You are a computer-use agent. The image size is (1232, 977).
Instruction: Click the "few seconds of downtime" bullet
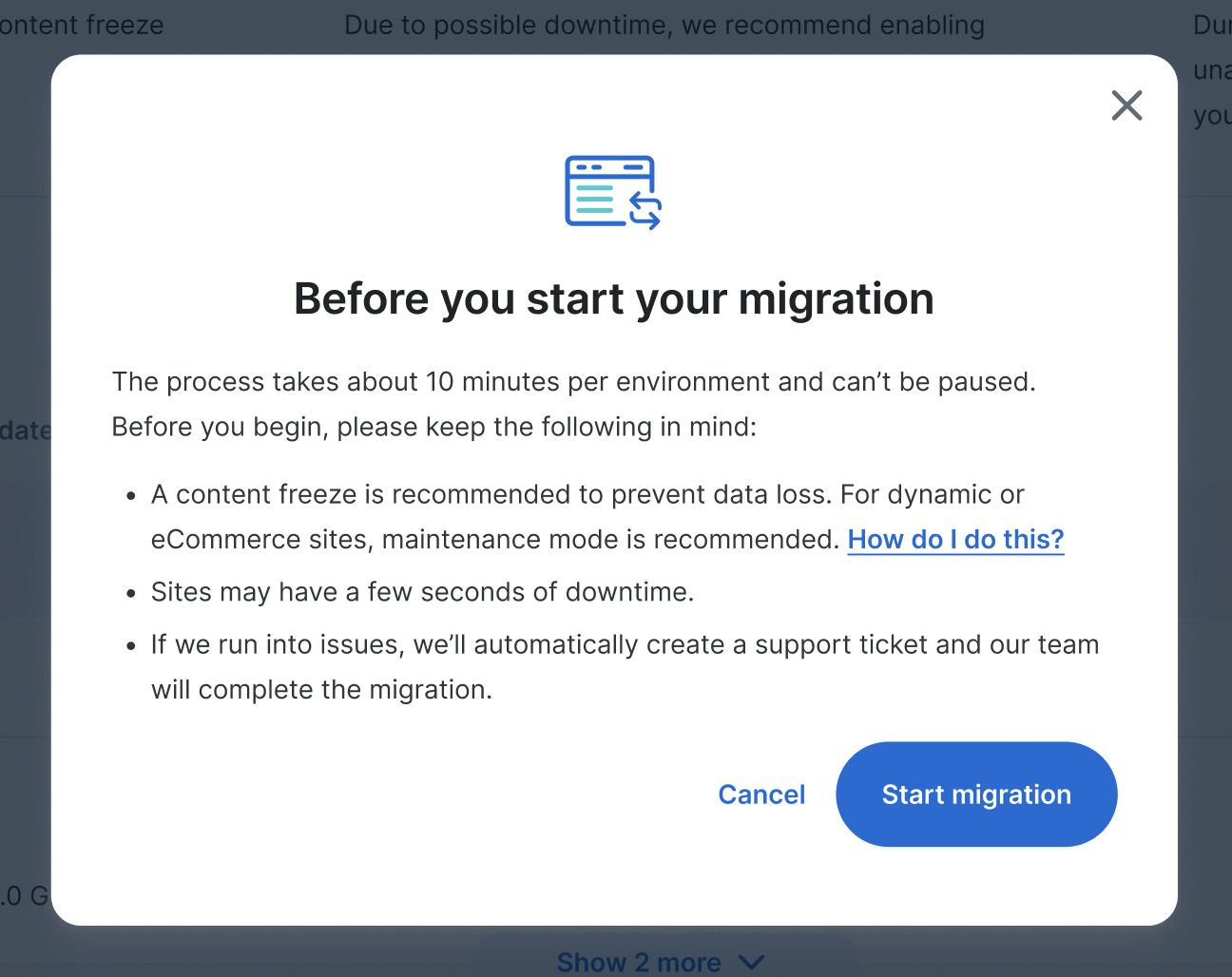[x=422, y=592]
